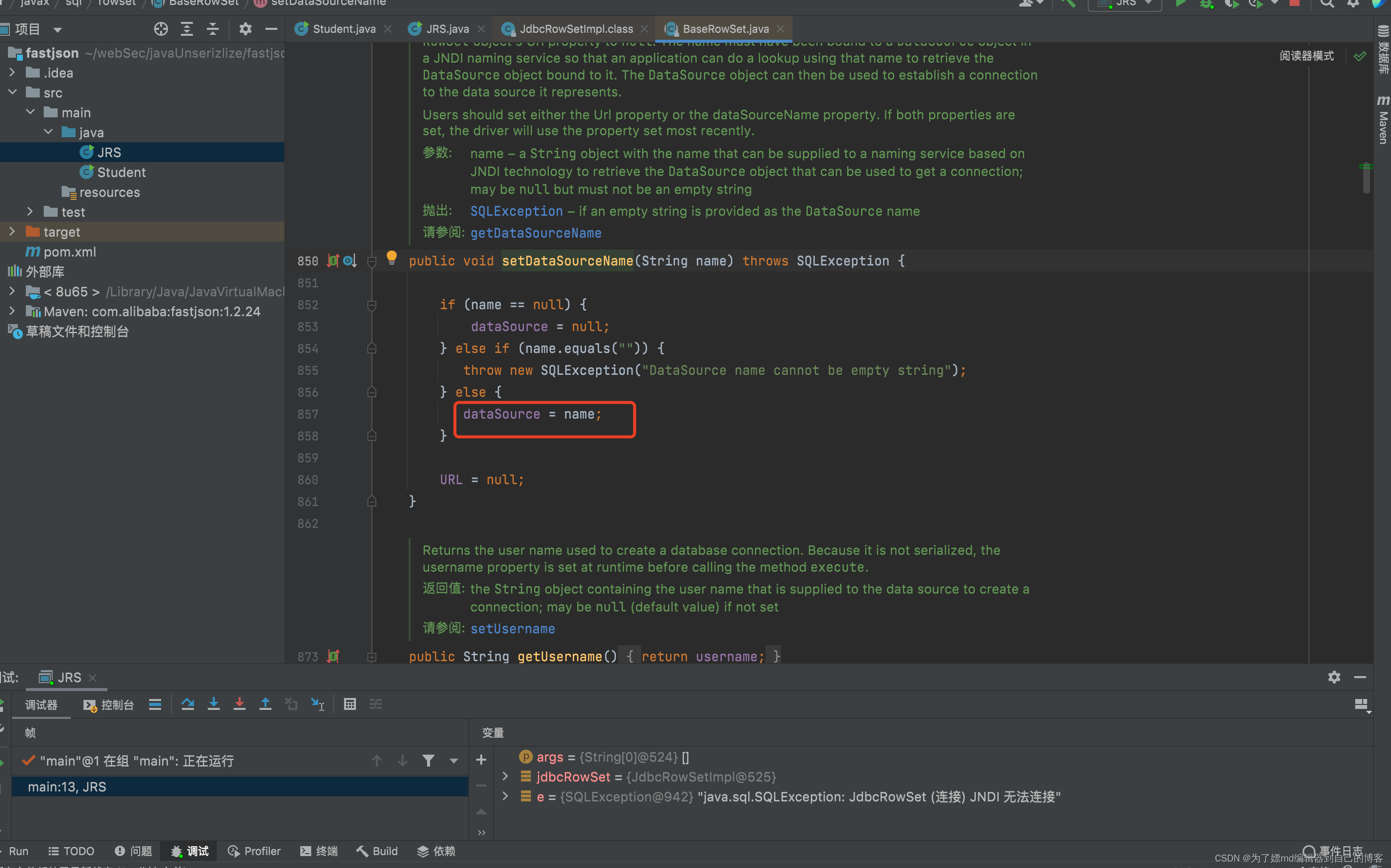Click locate-in-project crosshair icon
Image resolution: width=1391 pixels, height=868 pixels.
(161, 29)
